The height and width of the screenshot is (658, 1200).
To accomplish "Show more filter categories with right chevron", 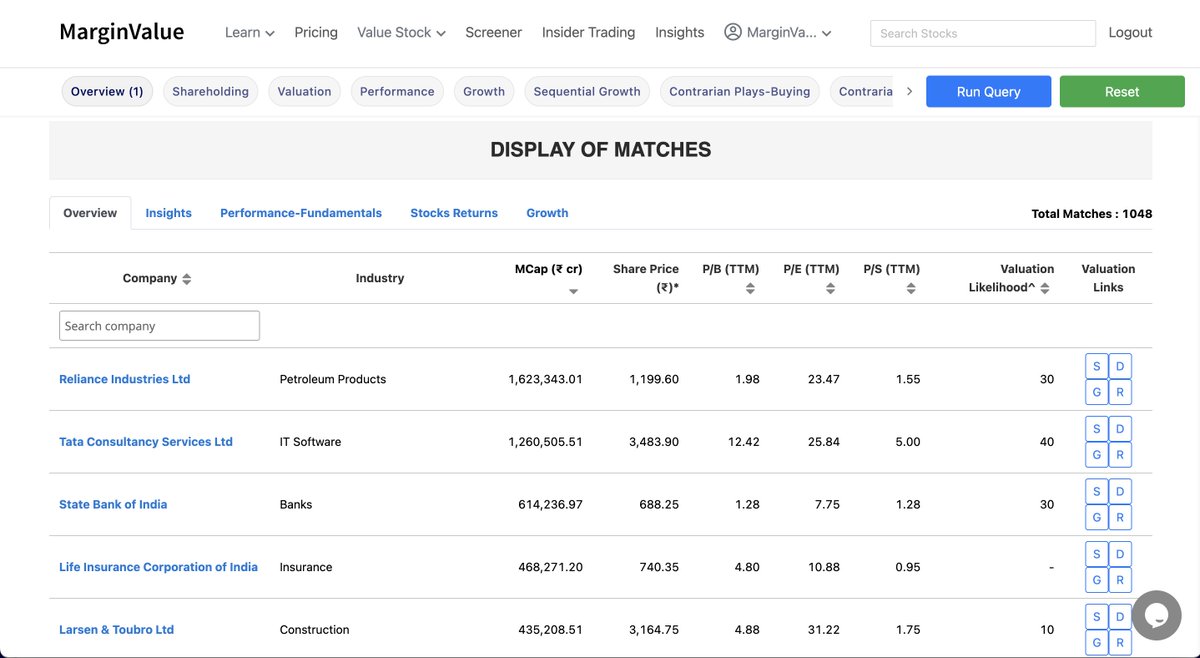I will (909, 91).
